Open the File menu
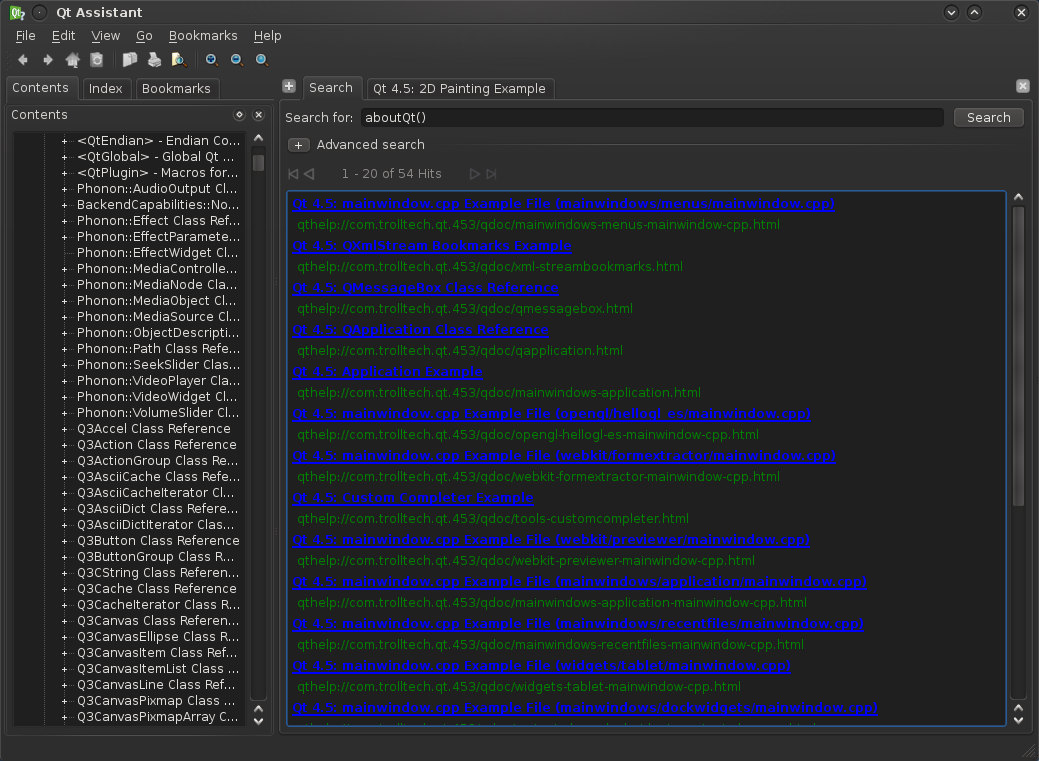The height and width of the screenshot is (761, 1039). pos(26,36)
